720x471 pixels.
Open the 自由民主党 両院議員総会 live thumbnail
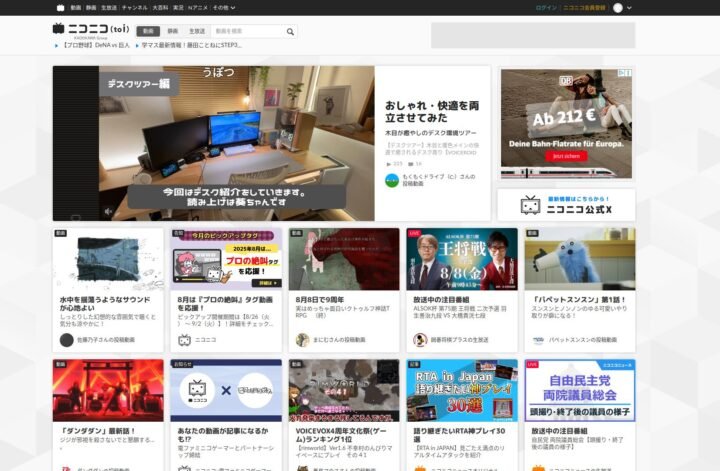(580, 391)
